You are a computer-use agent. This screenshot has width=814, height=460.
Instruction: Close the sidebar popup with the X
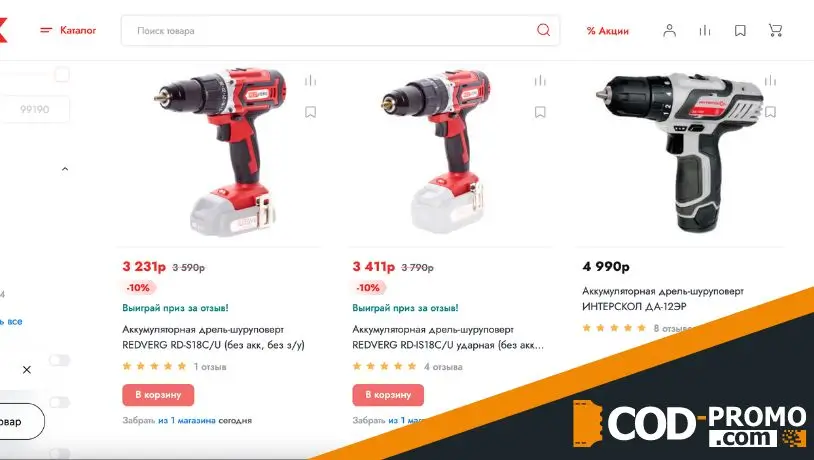coord(27,370)
